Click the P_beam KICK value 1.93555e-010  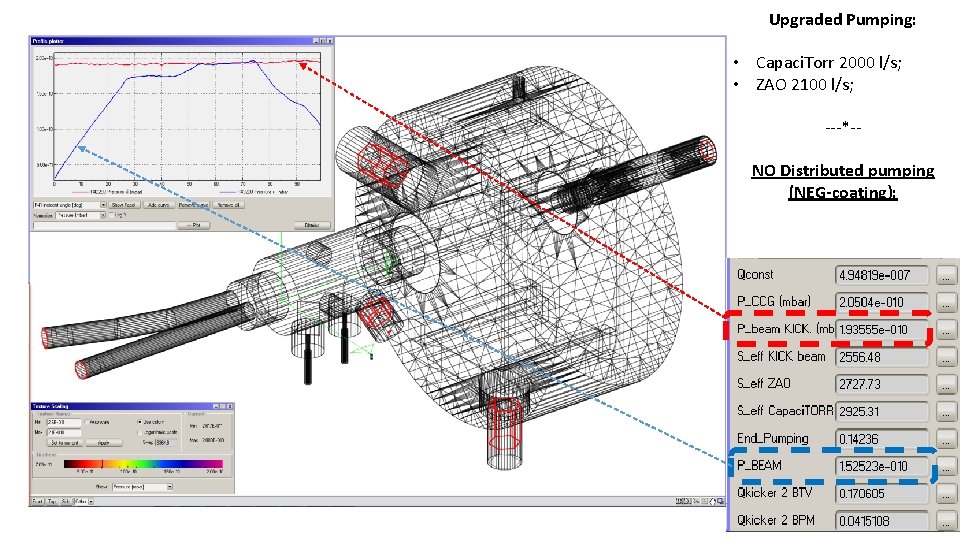(x=882, y=329)
